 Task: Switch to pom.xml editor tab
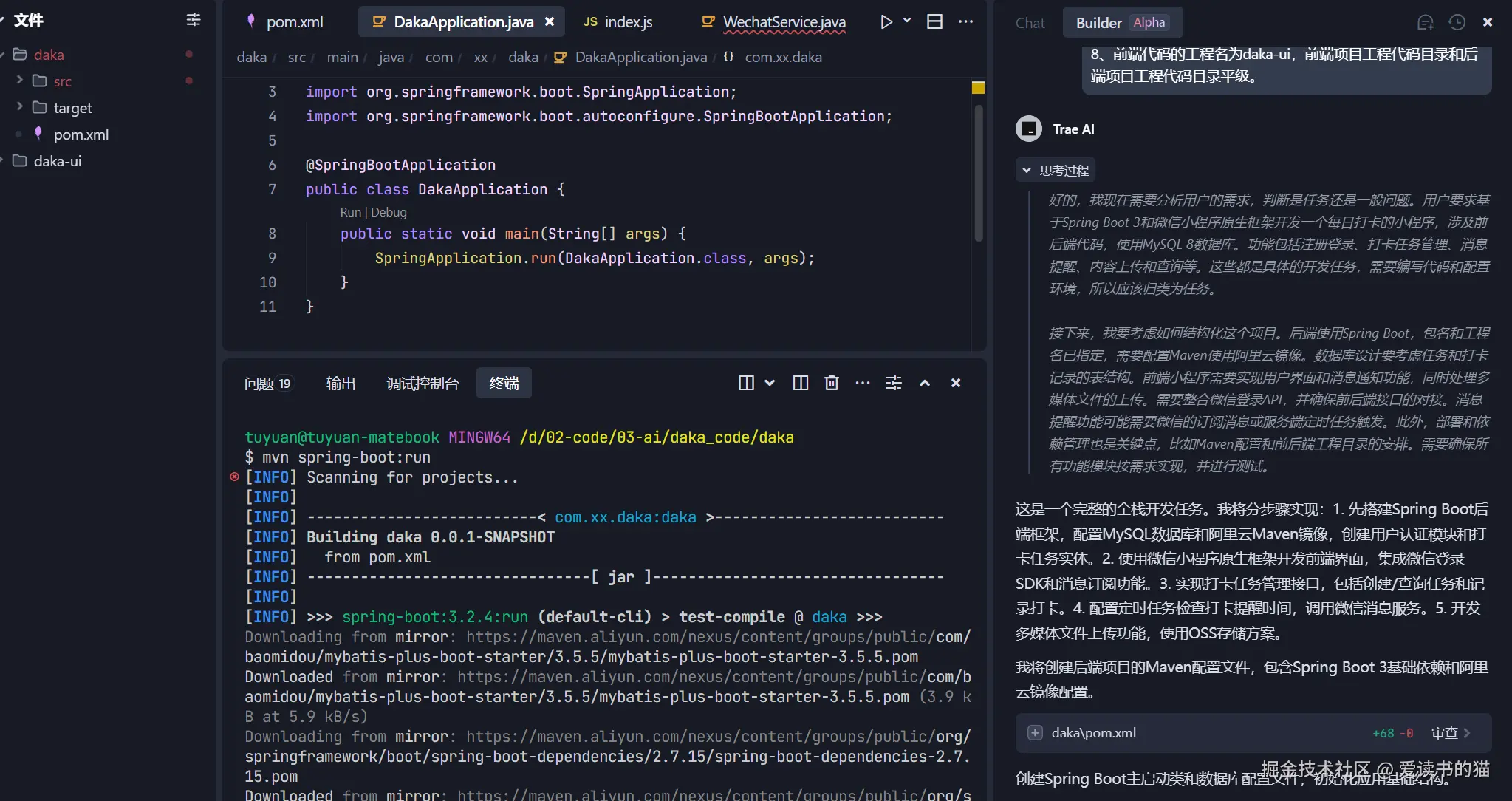pos(286,22)
